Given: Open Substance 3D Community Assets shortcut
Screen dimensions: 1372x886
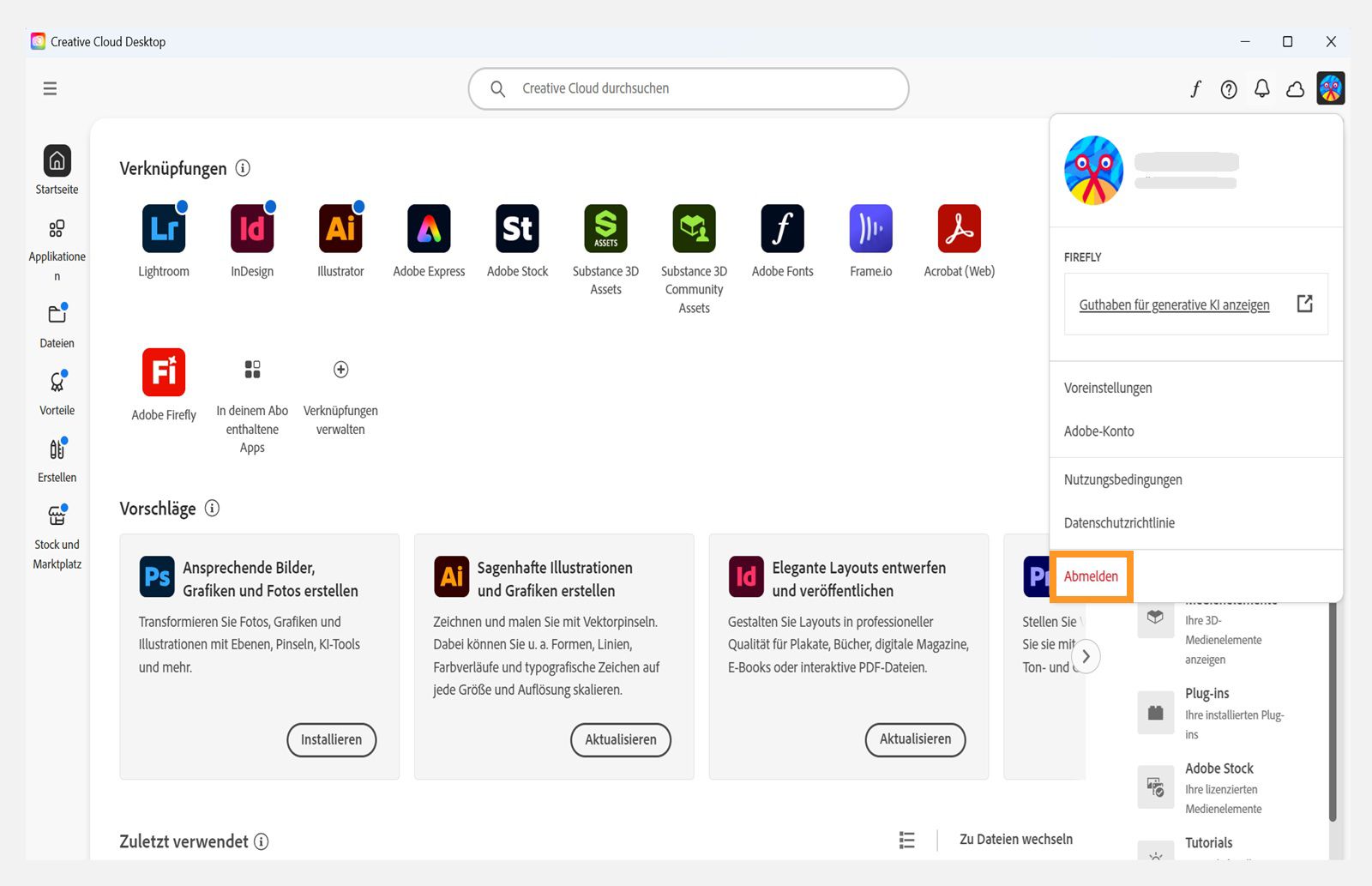Looking at the screenshot, I should click(x=694, y=259).
